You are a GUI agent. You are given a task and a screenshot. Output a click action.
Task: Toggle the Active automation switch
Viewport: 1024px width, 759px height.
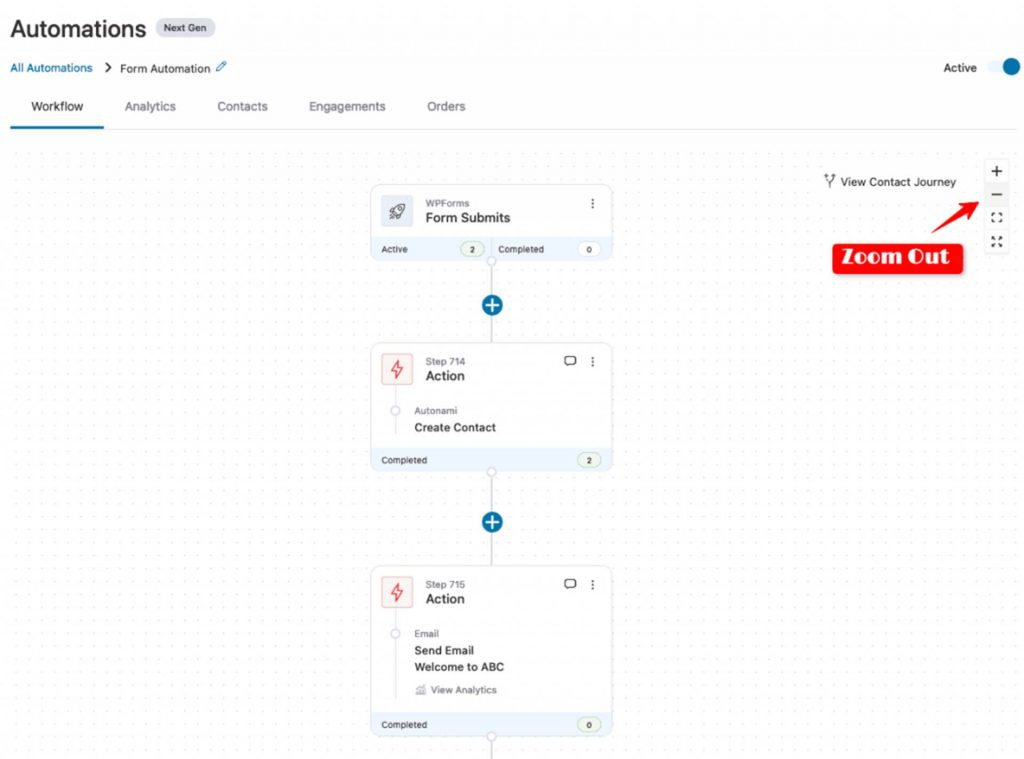pyautogui.click(x=1003, y=67)
